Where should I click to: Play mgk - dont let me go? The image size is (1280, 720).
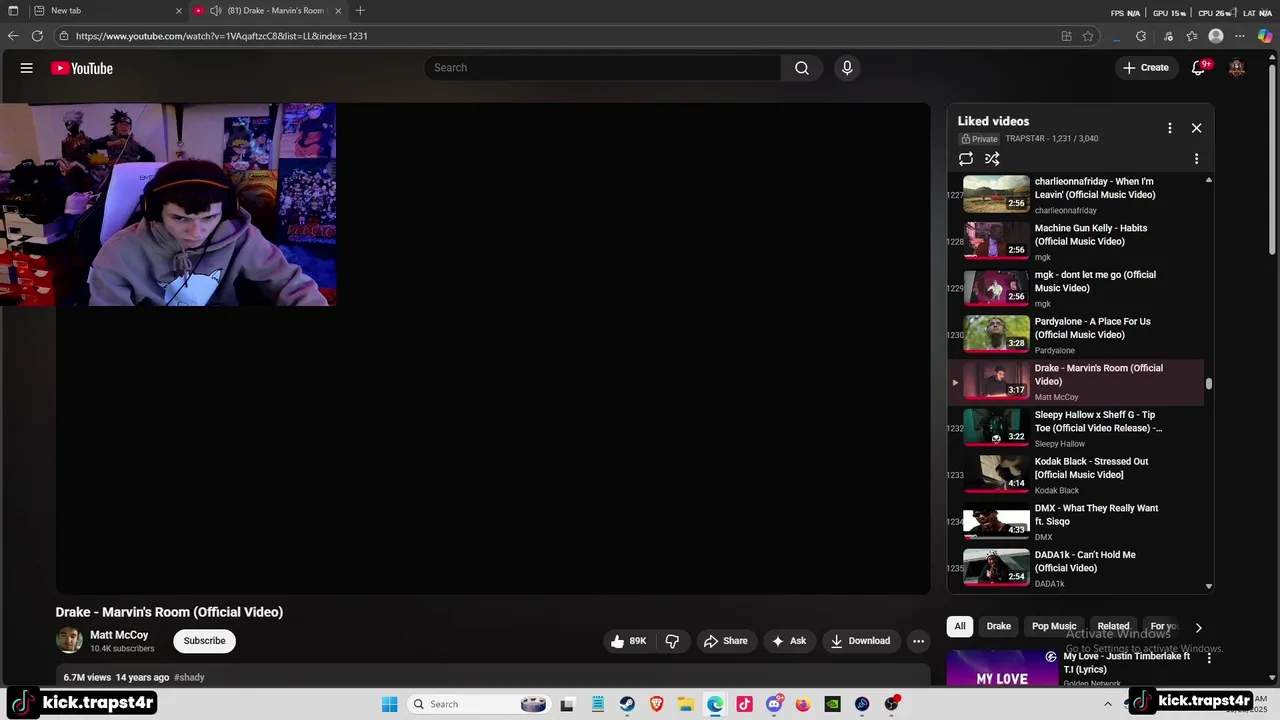click(1078, 289)
